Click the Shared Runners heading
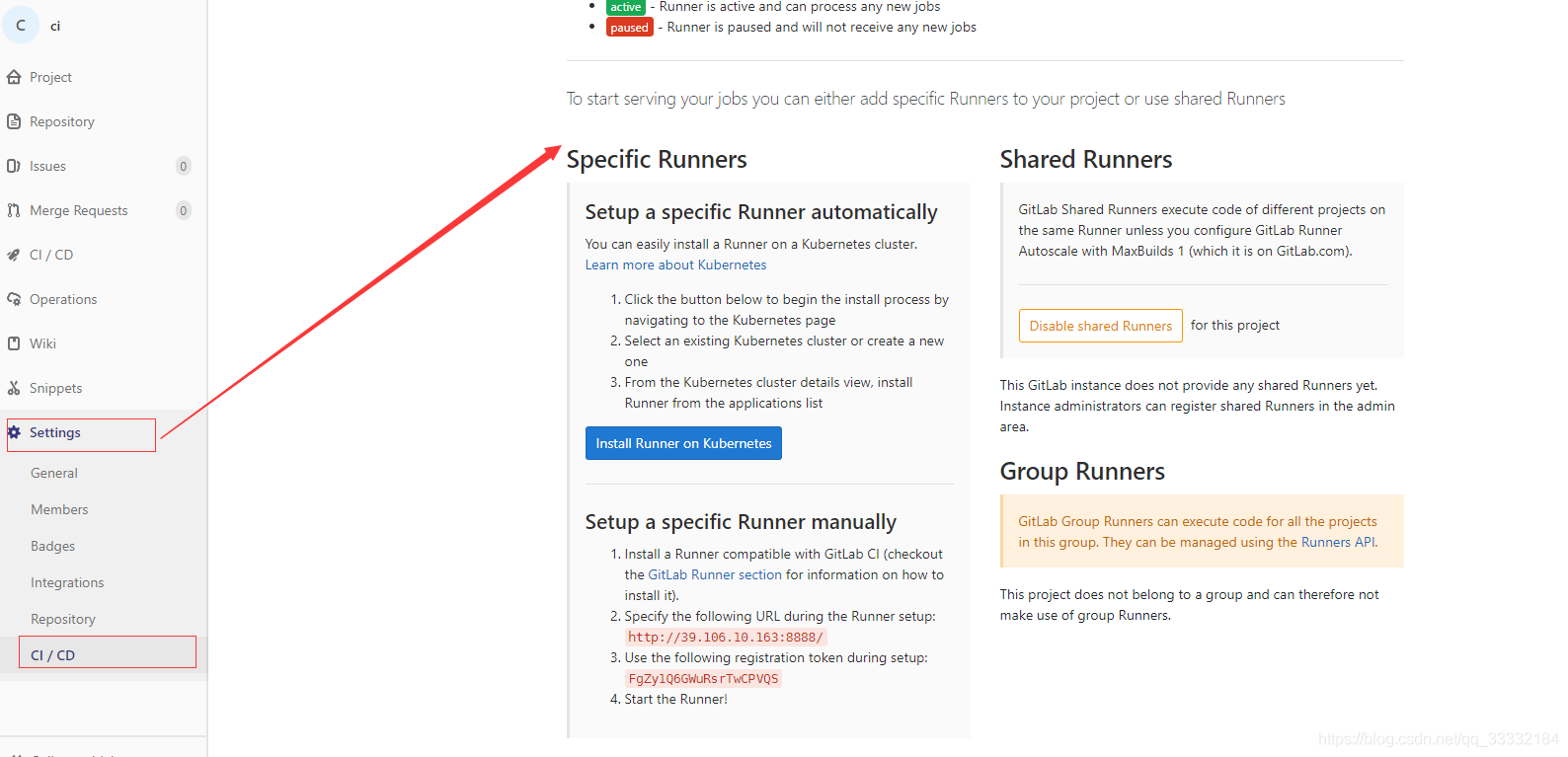The height and width of the screenshot is (757, 1568). click(x=1086, y=160)
